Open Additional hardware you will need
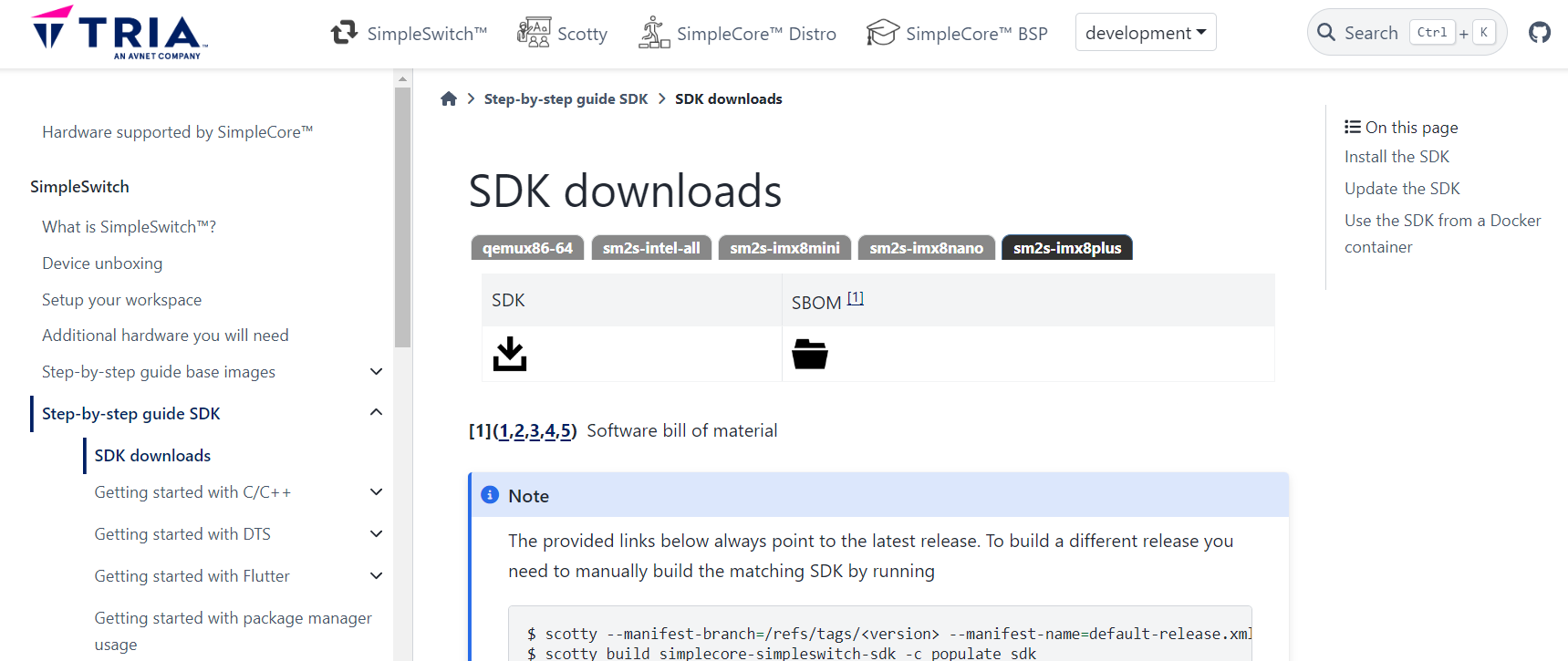This screenshot has height=661, width=1568. click(165, 335)
